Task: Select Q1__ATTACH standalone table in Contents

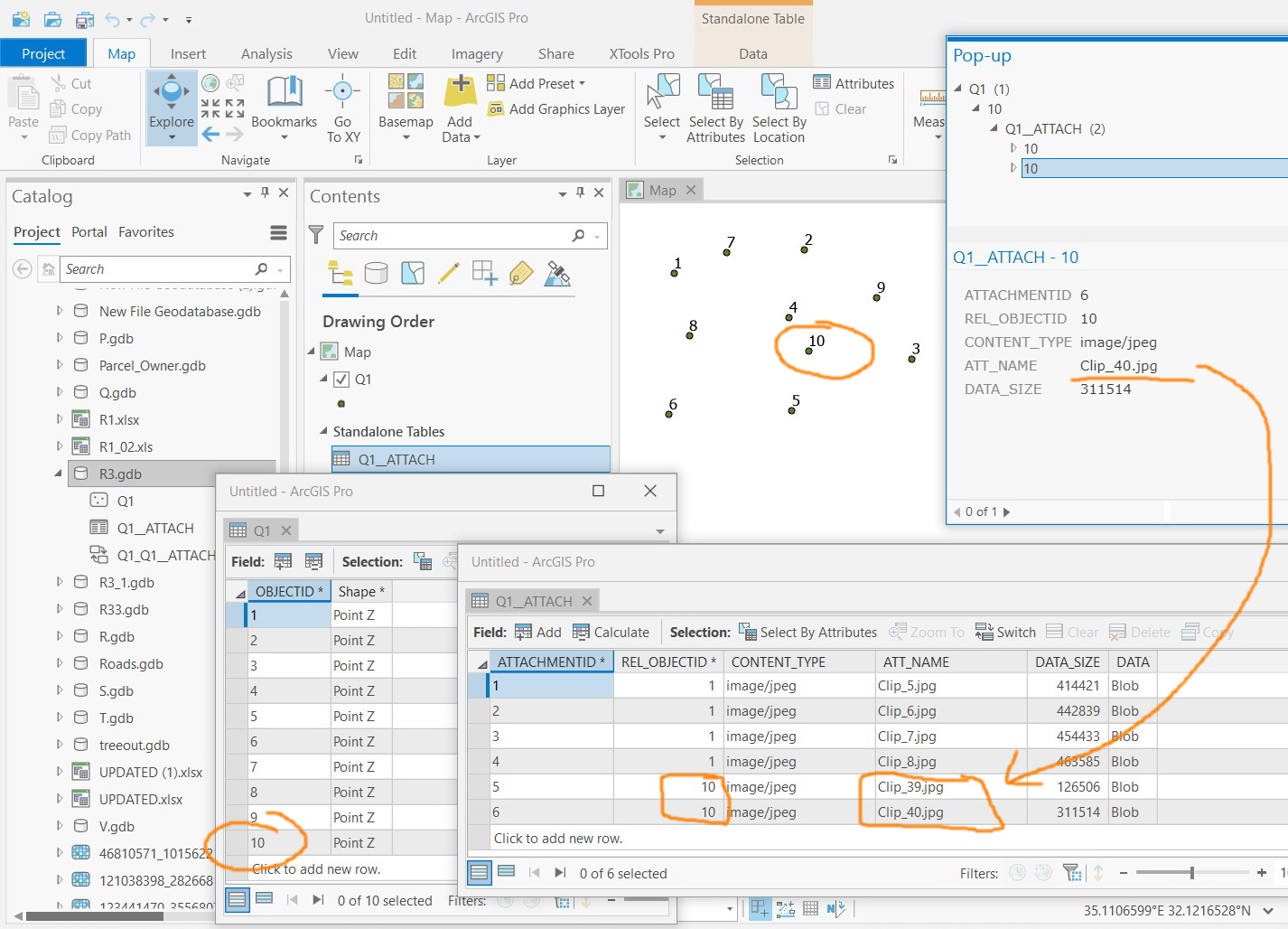Action: click(x=471, y=459)
